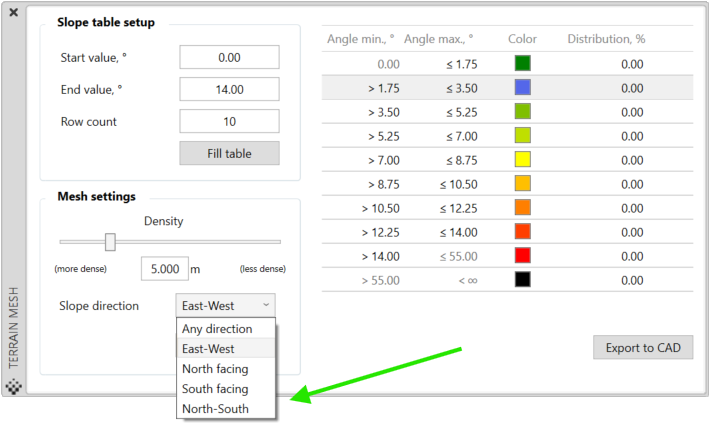
Task: Click the Start value input field
Action: click(229, 57)
